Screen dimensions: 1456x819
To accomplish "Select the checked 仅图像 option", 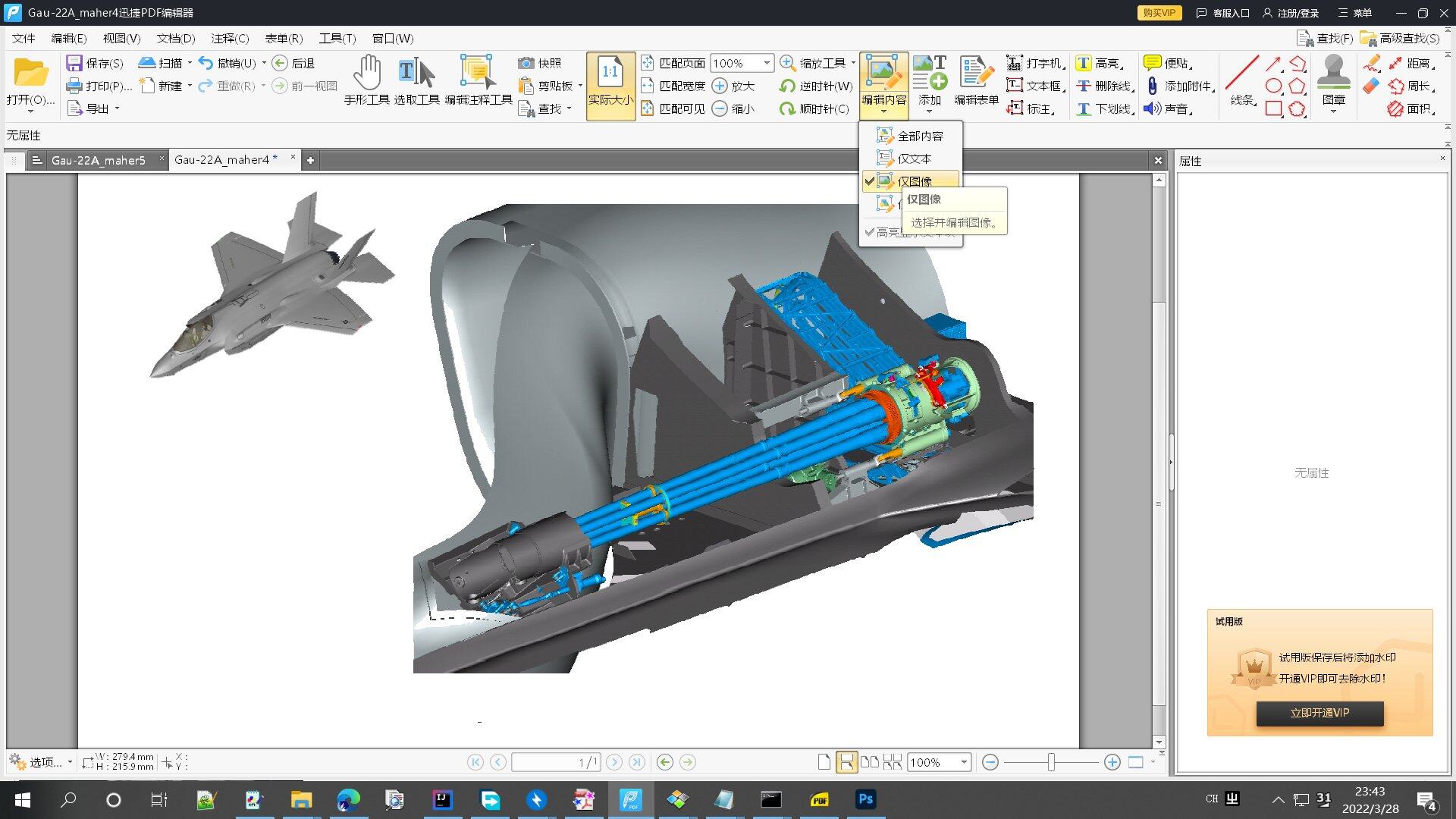I will pyautogui.click(x=911, y=181).
